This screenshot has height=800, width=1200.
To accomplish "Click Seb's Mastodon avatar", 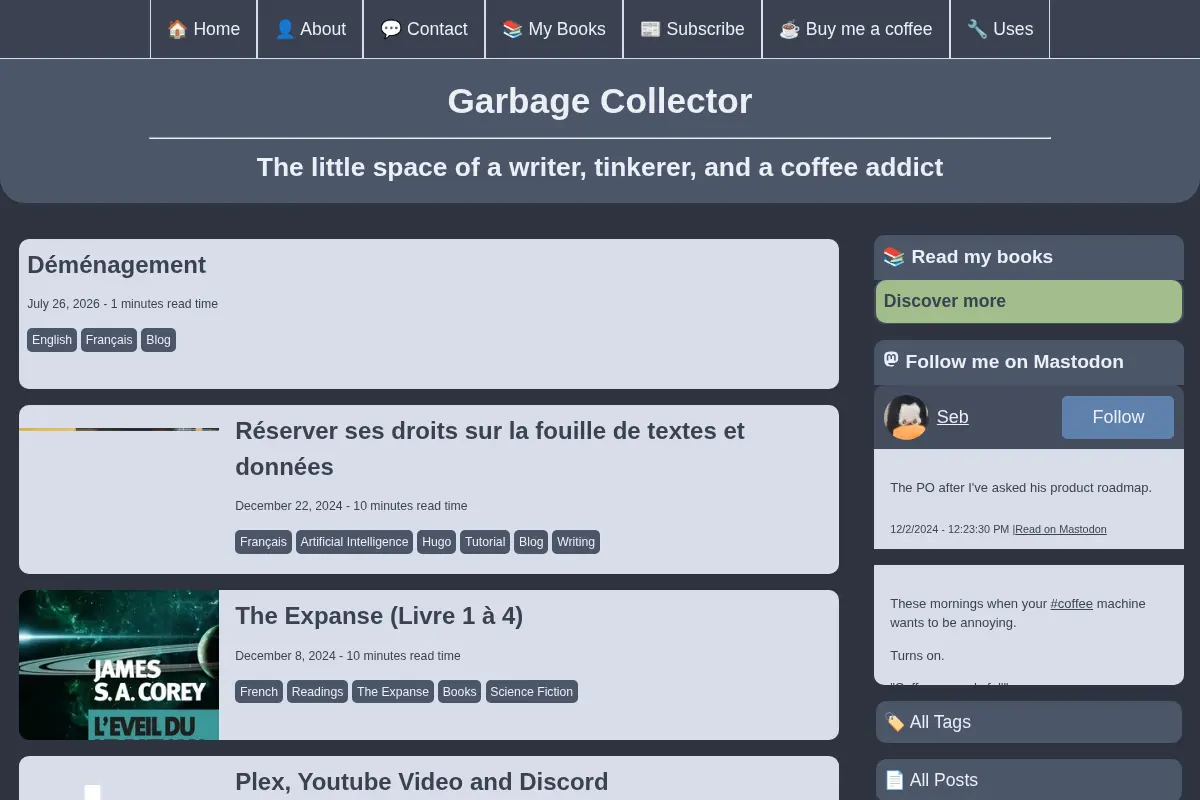I will (x=906, y=417).
